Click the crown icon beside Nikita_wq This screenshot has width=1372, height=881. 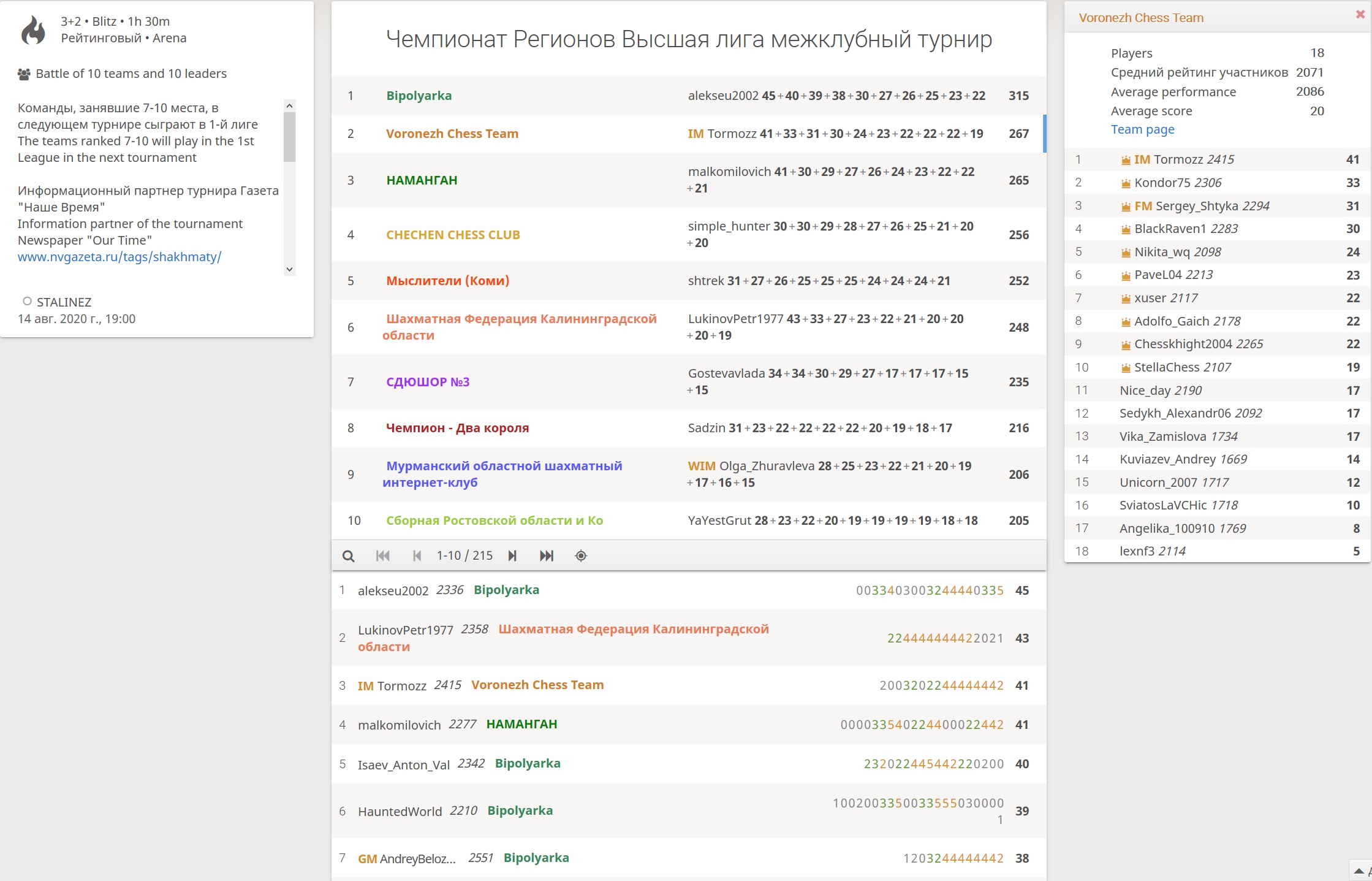[1126, 253]
